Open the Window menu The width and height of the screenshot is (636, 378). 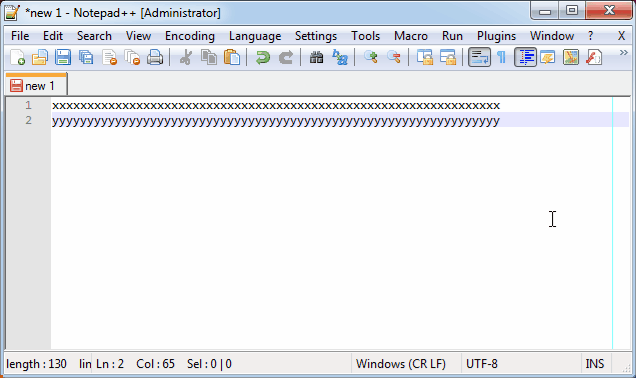tap(552, 36)
